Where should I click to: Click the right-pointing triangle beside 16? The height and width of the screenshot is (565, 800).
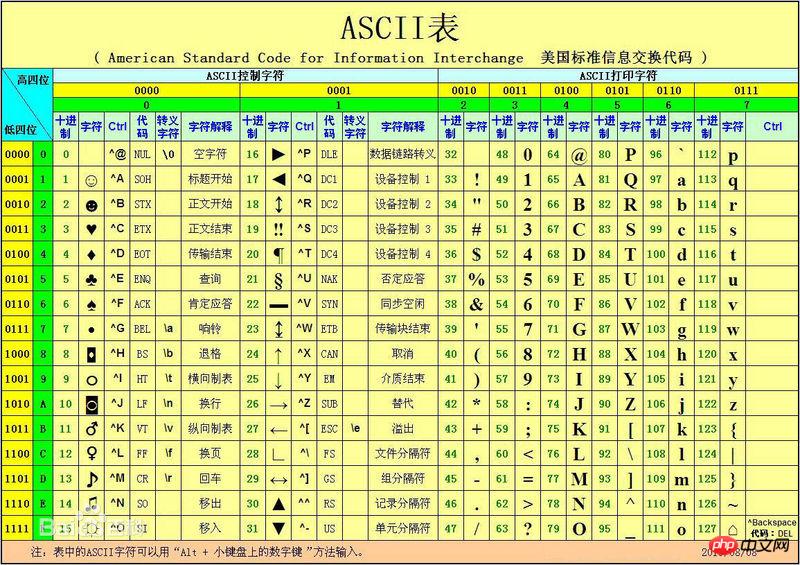click(x=278, y=154)
